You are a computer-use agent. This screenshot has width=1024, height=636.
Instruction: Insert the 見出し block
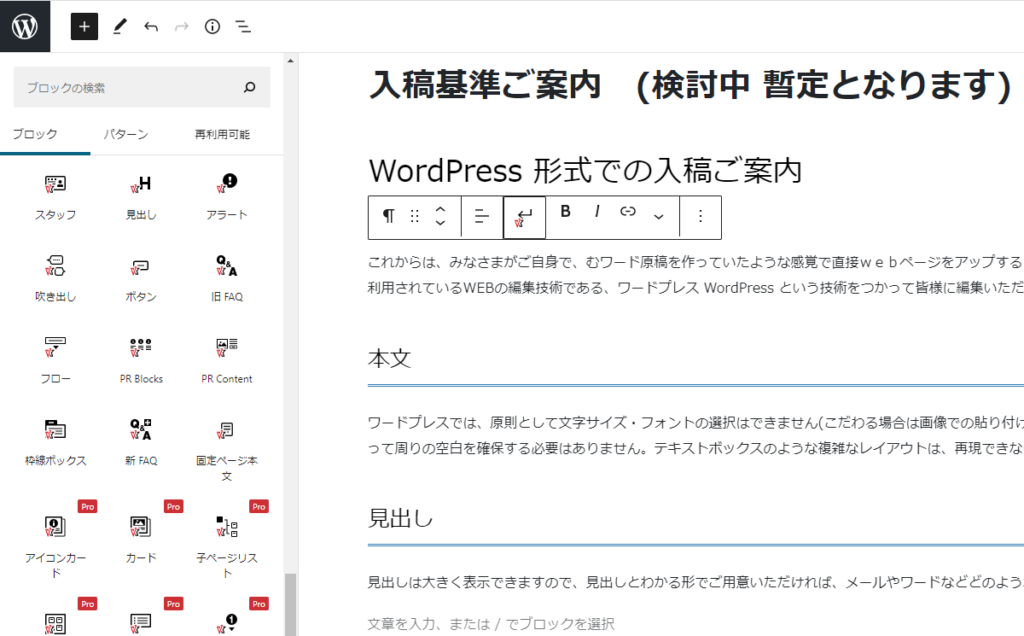tap(141, 195)
